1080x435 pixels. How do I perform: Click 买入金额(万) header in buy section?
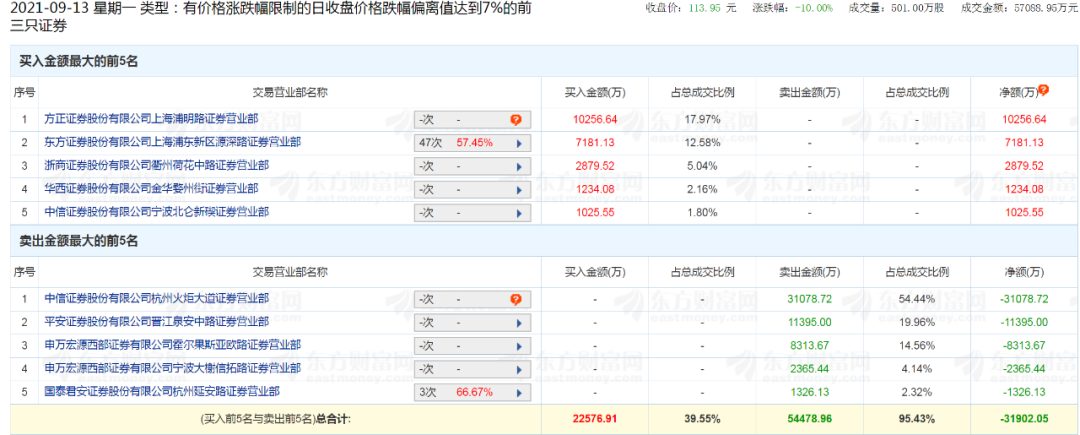coord(595,92)
